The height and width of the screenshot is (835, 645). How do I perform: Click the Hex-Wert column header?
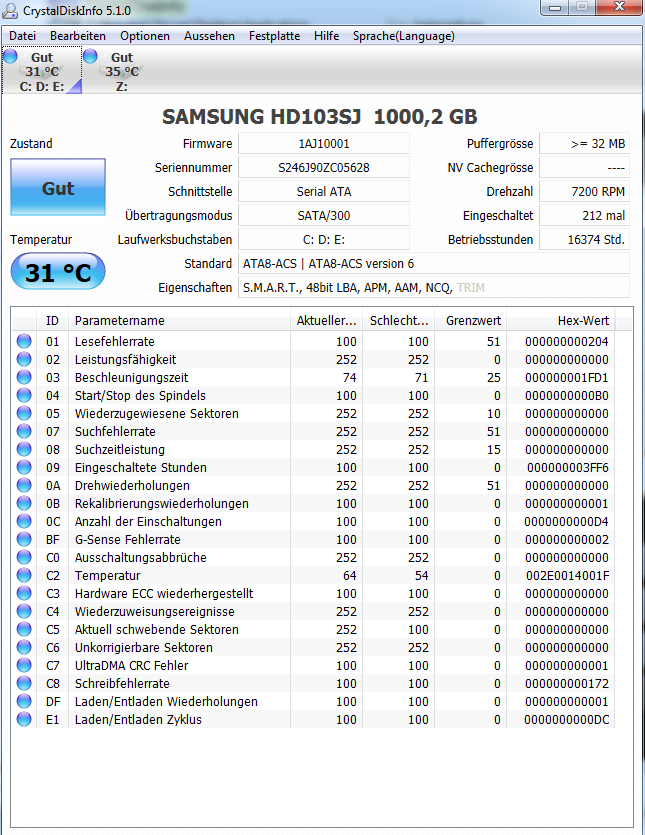coord(561,321)
